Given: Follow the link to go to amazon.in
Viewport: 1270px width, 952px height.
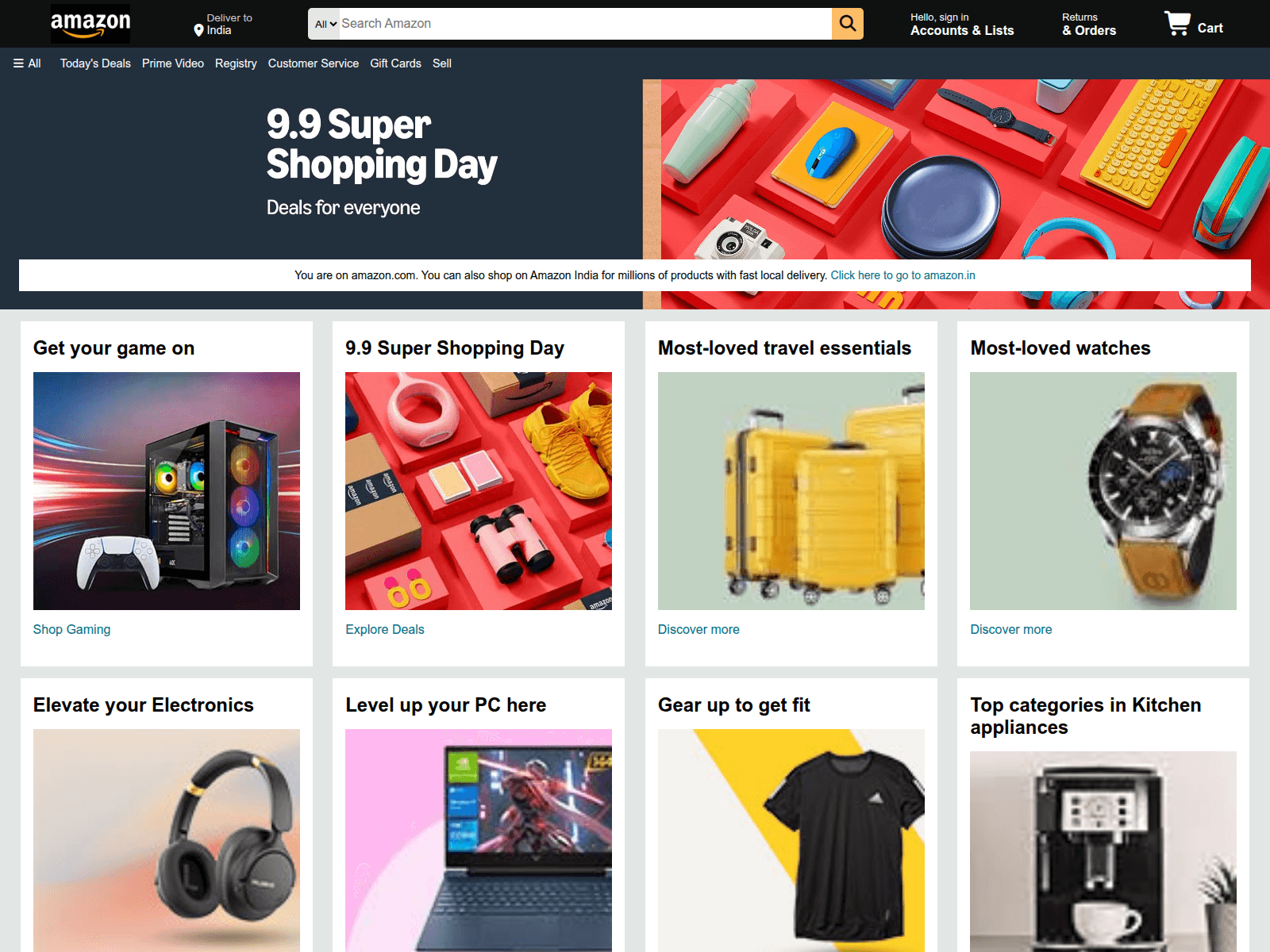Looking at the screenshot, I should [902, 275].
